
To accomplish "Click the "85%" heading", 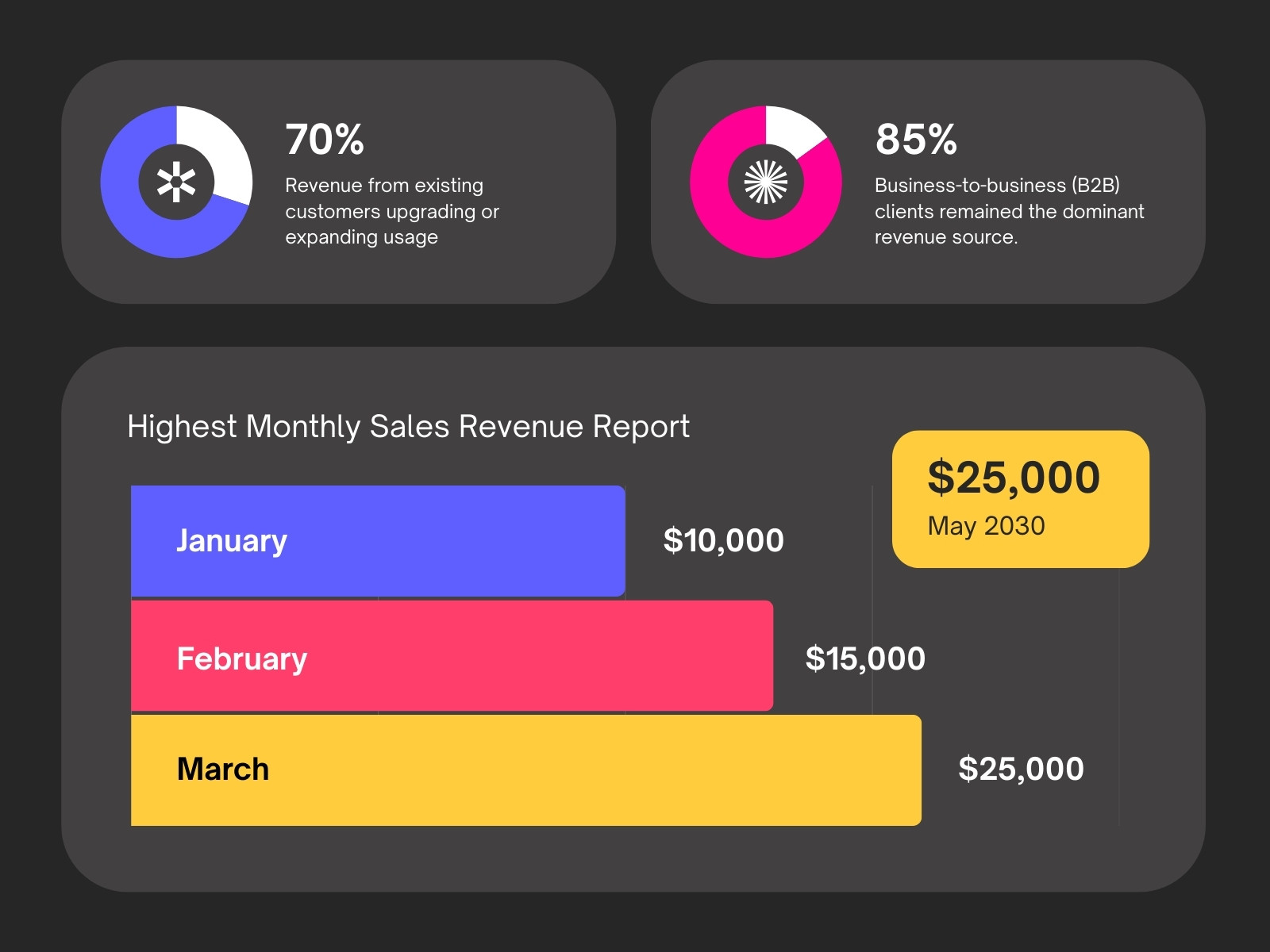I will tap(916, 140).
